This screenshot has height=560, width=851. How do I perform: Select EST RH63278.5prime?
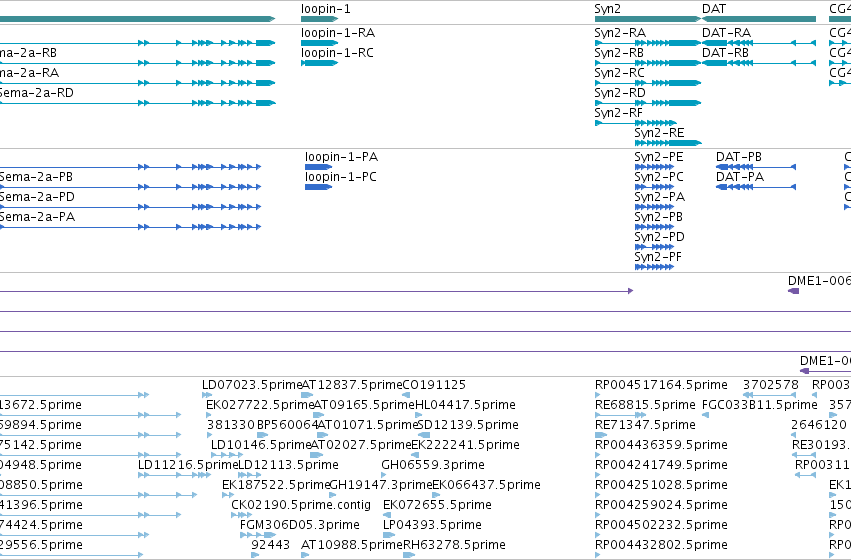[x=409, y=555]
